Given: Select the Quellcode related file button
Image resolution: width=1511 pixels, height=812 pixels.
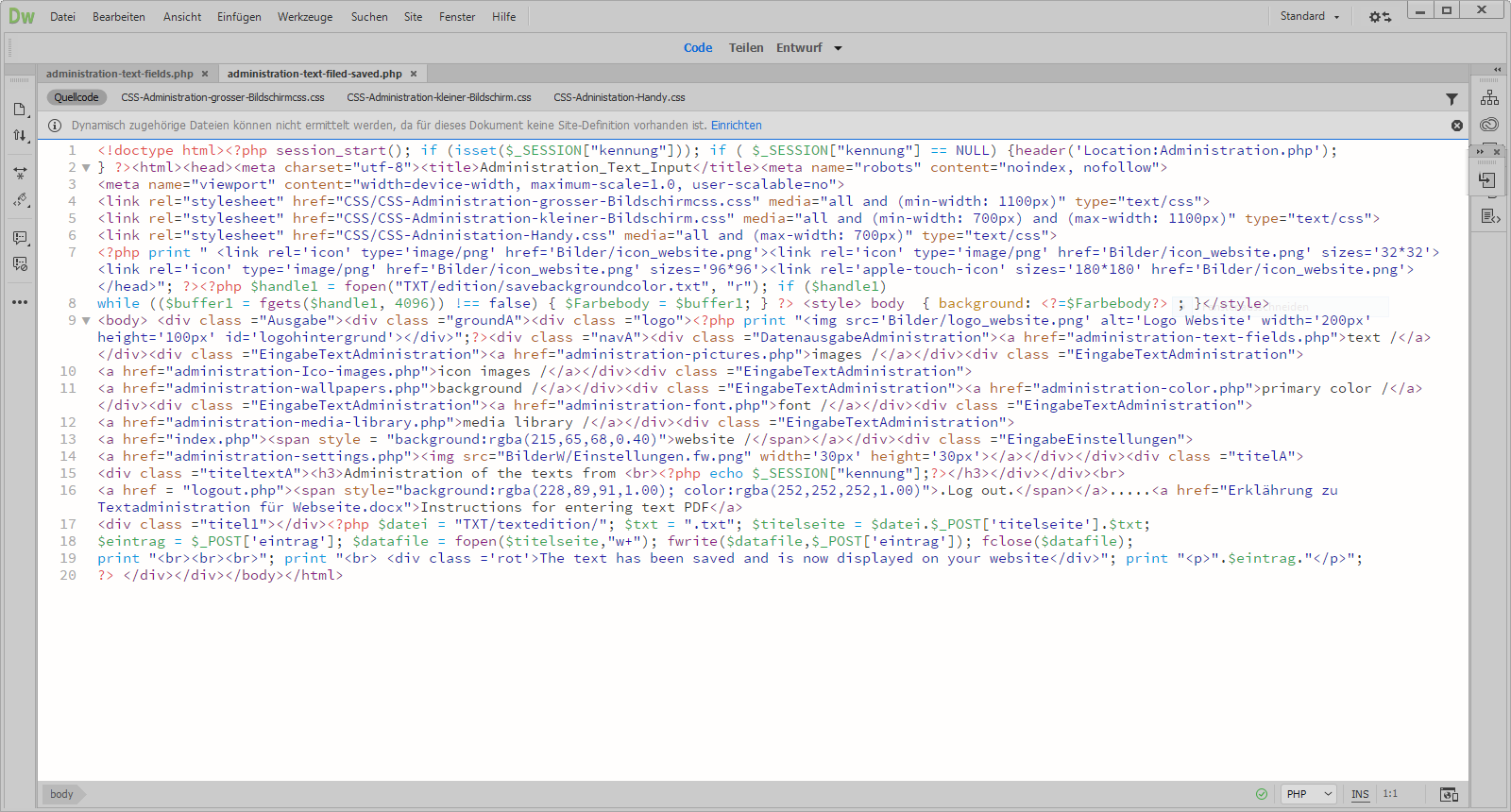Looking at the screenshot, I should [x=76, y=97].
